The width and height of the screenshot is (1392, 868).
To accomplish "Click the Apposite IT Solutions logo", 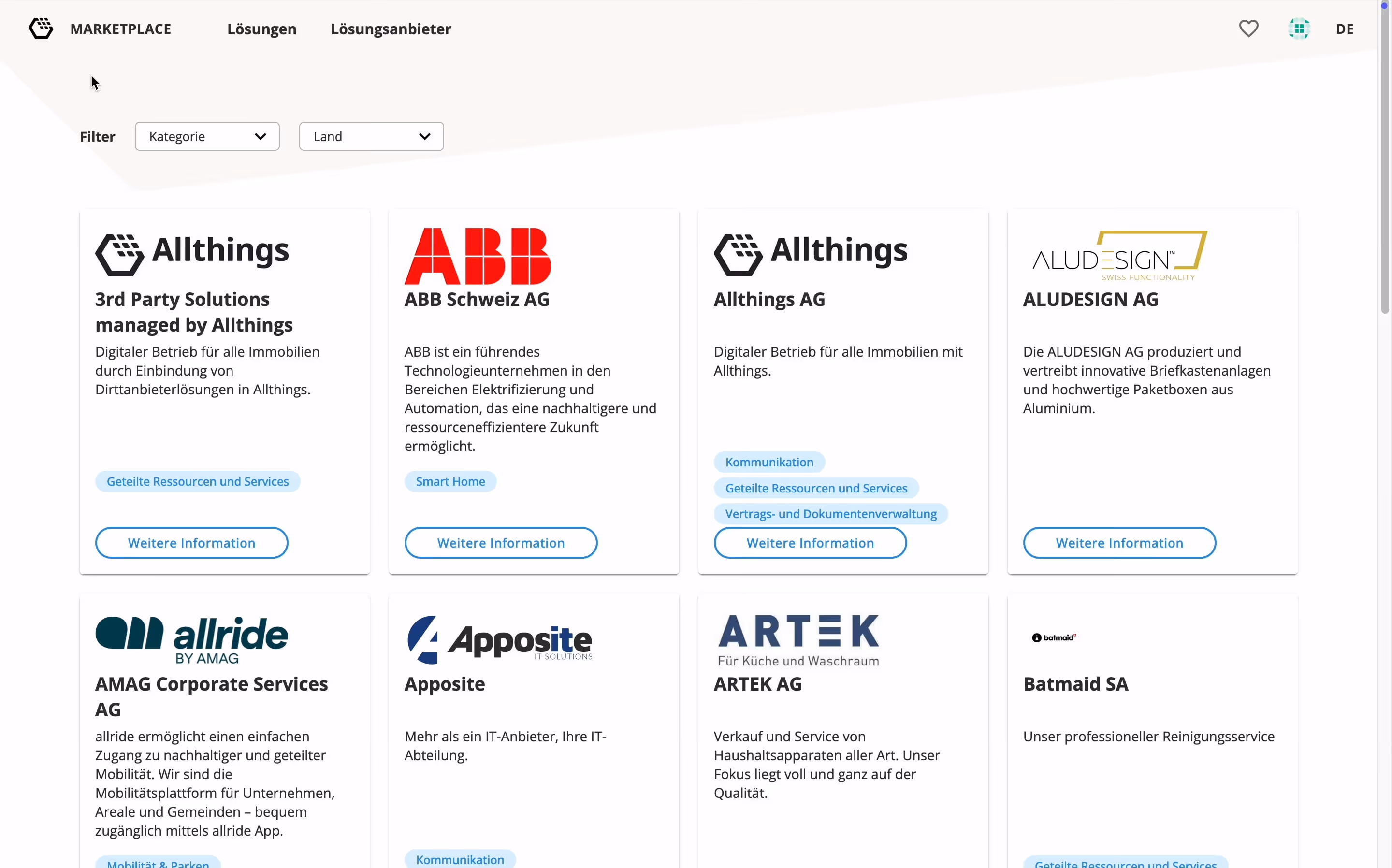I will click(x=499, y=639).
